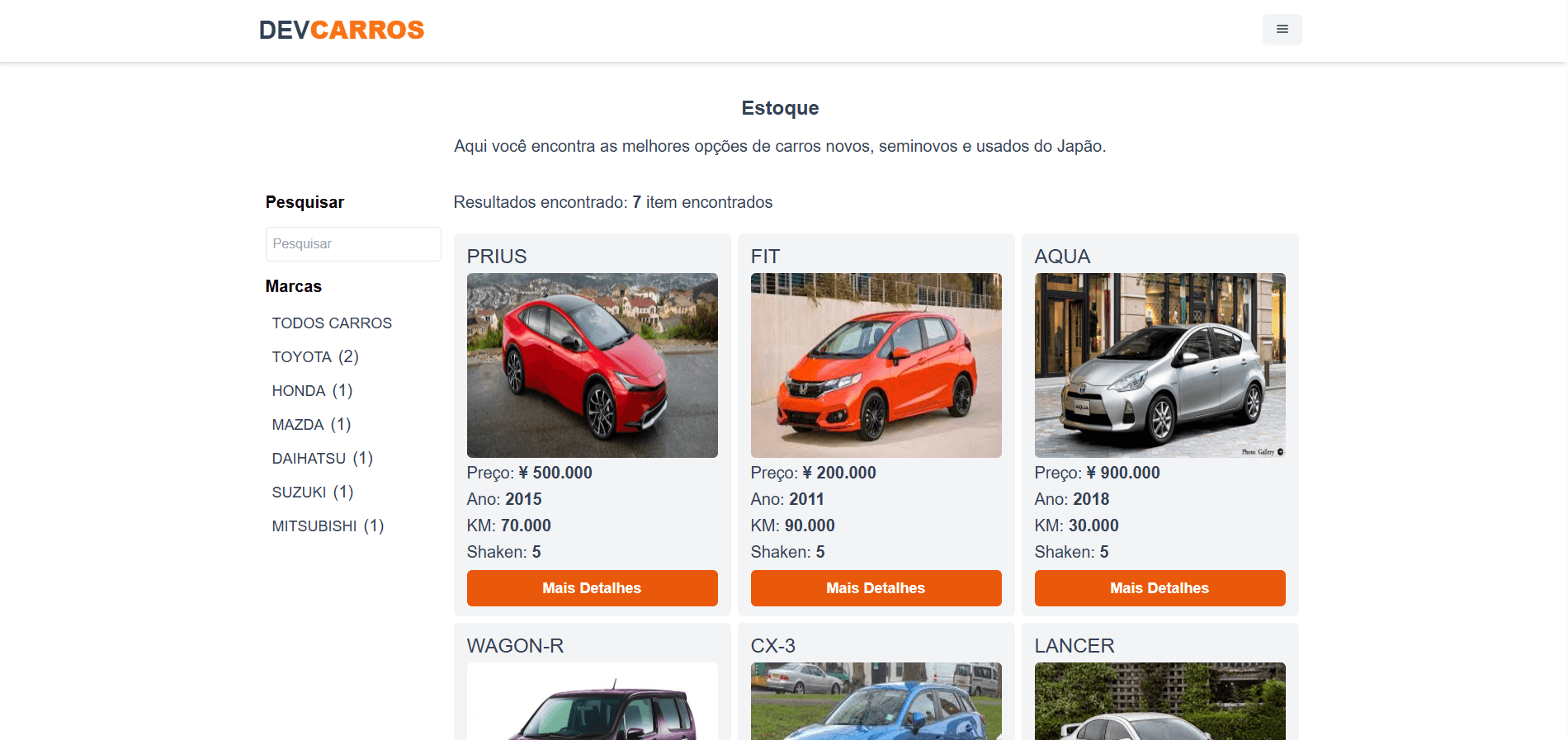1568x740 pixels.
Task: Filter cars by Suzuki
Action: [x=312, y=493]
